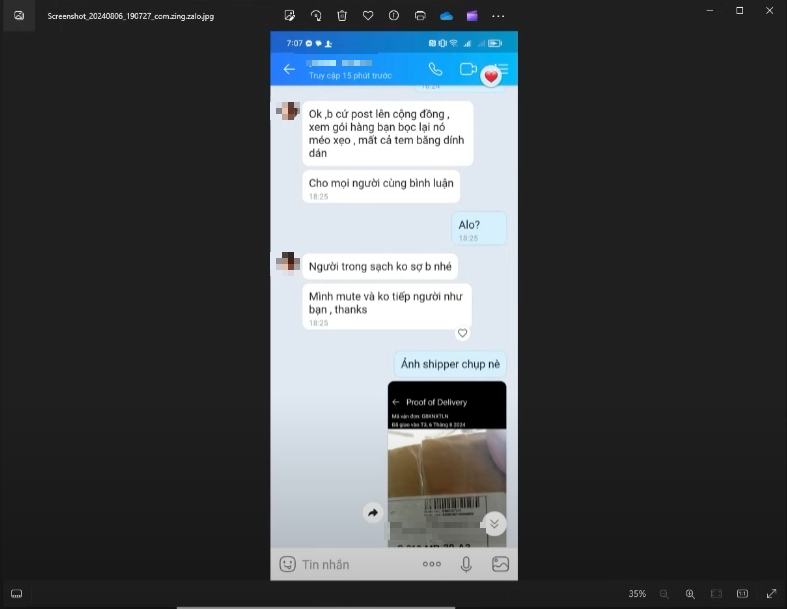Maximize the Photos window
The height and width of the screenshot is (609, 787).
pos(739,10)
